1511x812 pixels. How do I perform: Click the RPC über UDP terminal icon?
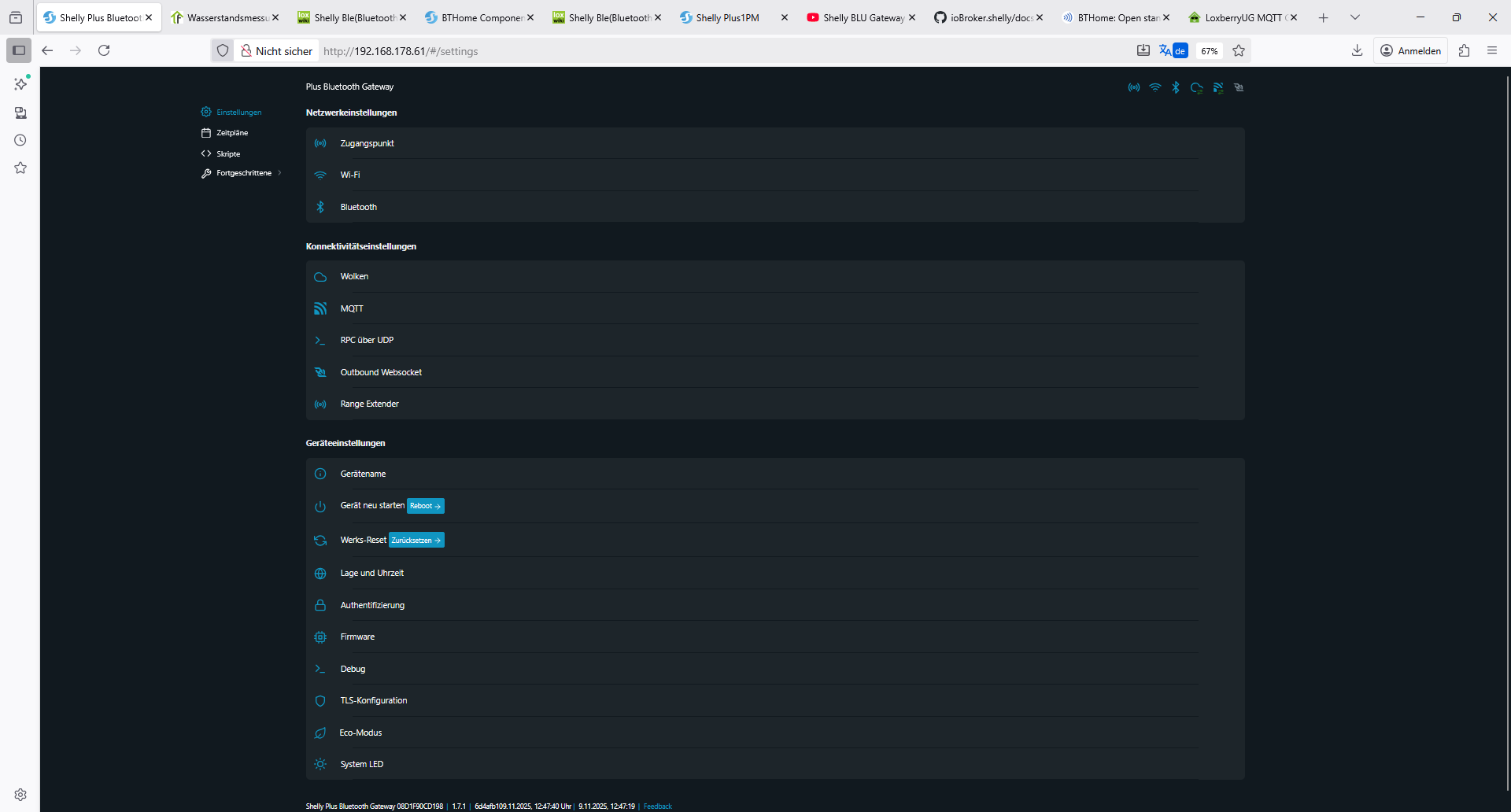pyautogui.click(x=320, y=341)
